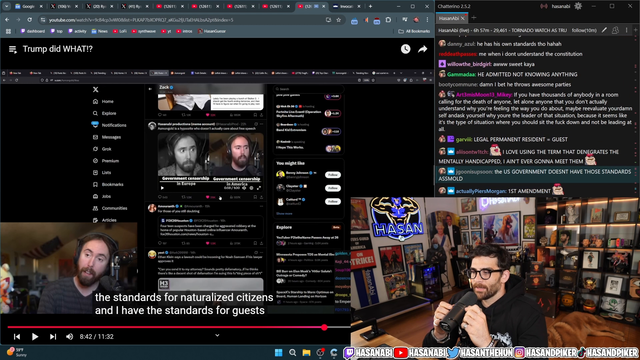Skip to previous video in playlist
This screenshot has width=640, height=360.
click(17, 336)
